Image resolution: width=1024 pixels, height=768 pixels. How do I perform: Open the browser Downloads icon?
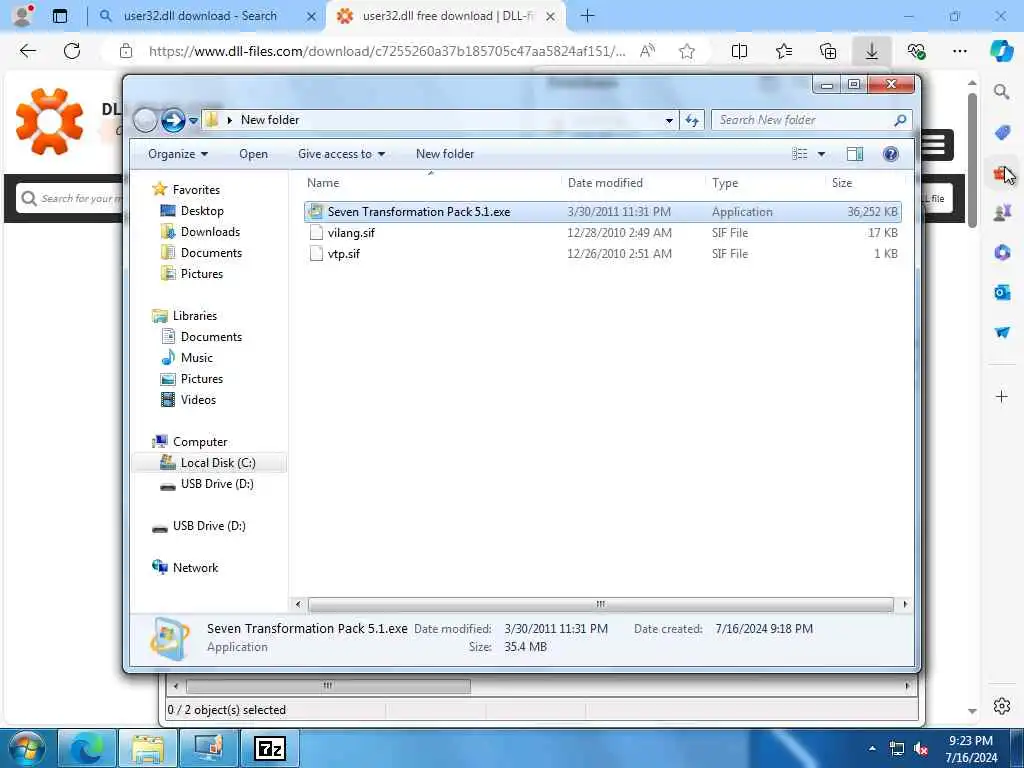tap(871, 51)
